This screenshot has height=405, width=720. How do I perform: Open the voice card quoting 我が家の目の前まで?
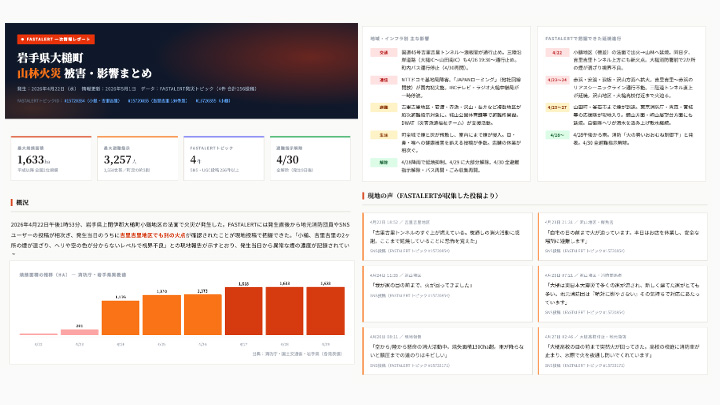pyautogui.click(x=447, y=293)
